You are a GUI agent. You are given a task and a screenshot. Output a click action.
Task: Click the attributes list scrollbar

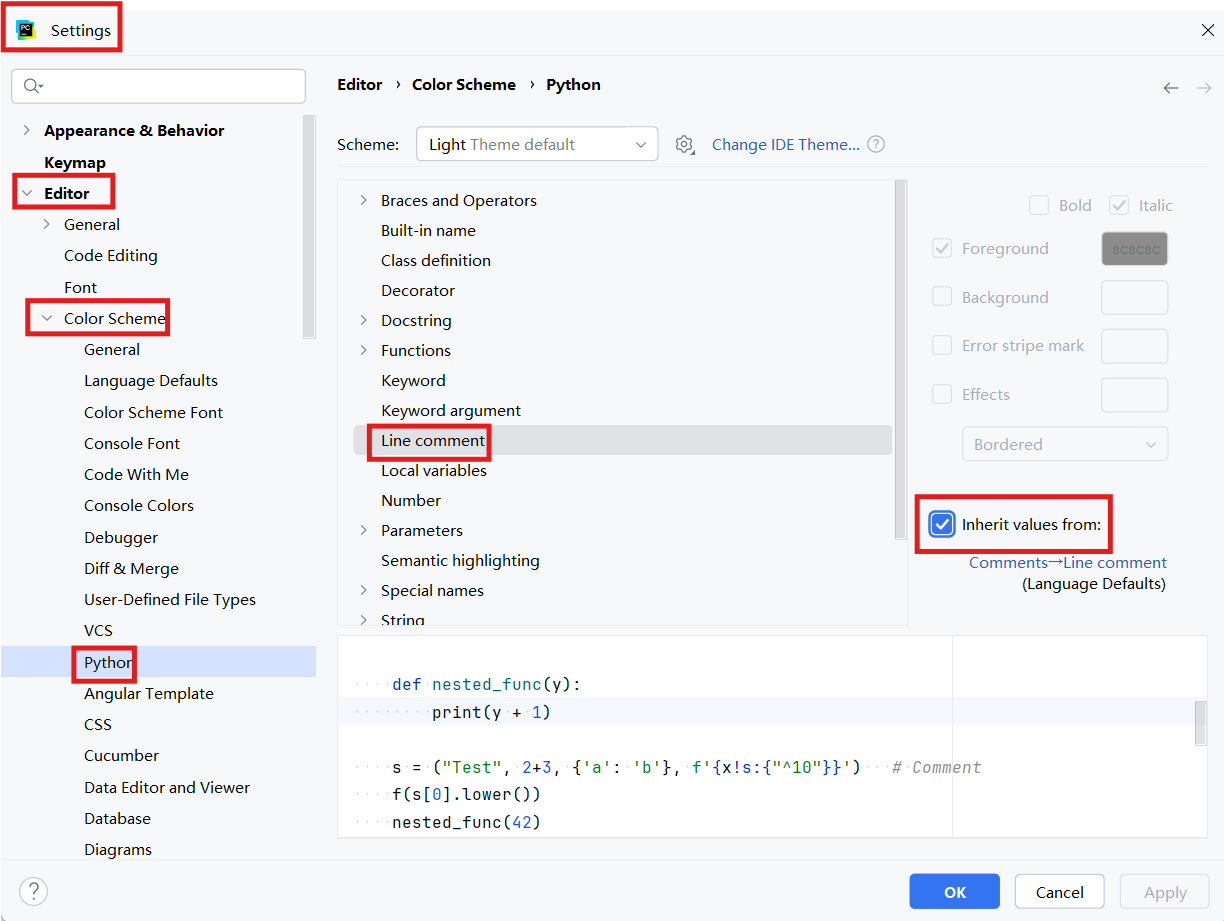901,360
